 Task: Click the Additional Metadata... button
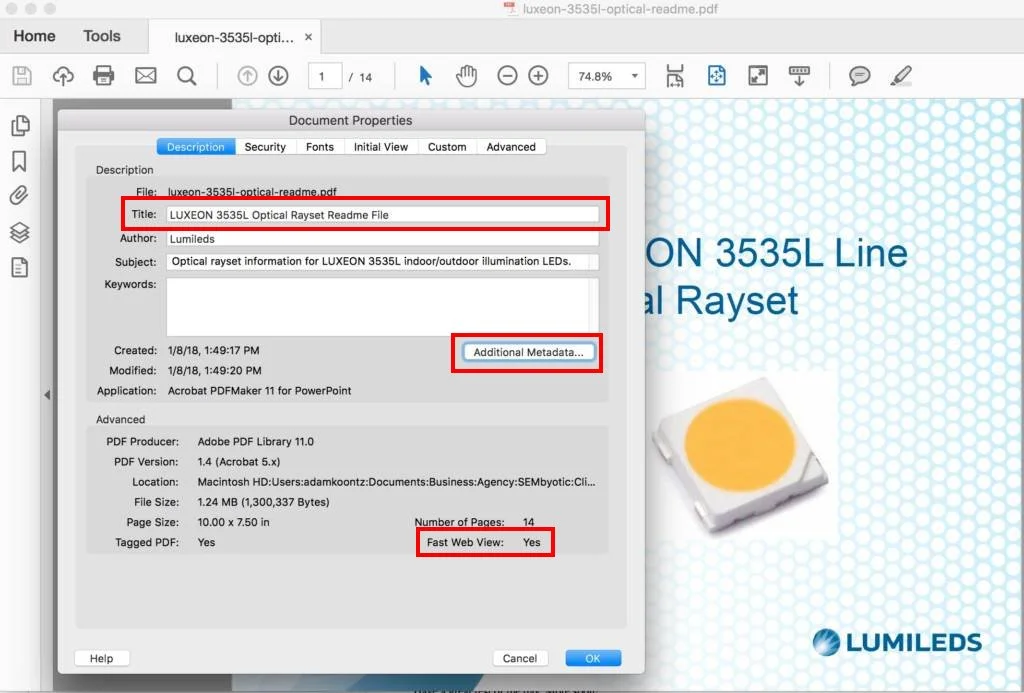(x=528, y=352)
